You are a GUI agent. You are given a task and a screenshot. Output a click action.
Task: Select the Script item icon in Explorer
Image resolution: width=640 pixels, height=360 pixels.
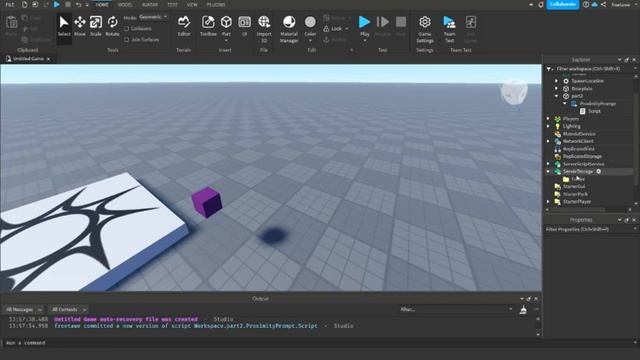[582, 111]
